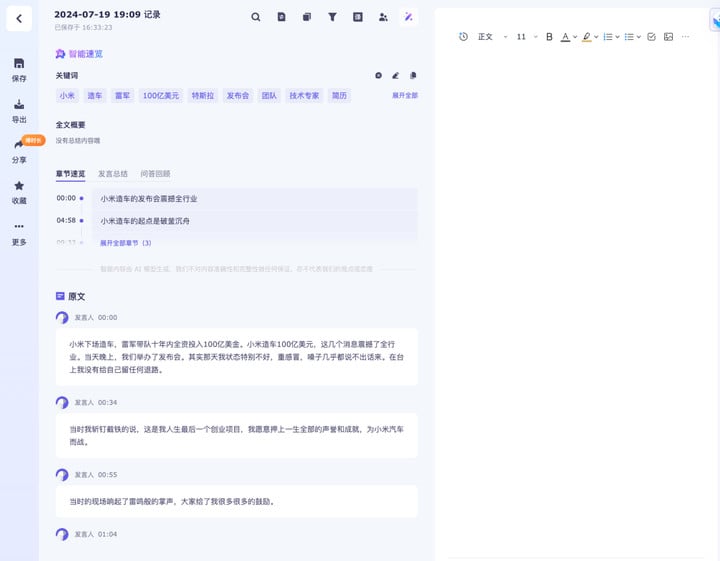Click the 智能速览 section heading
The height and width of the screenshot is (561, 720).
click(79, 54)
